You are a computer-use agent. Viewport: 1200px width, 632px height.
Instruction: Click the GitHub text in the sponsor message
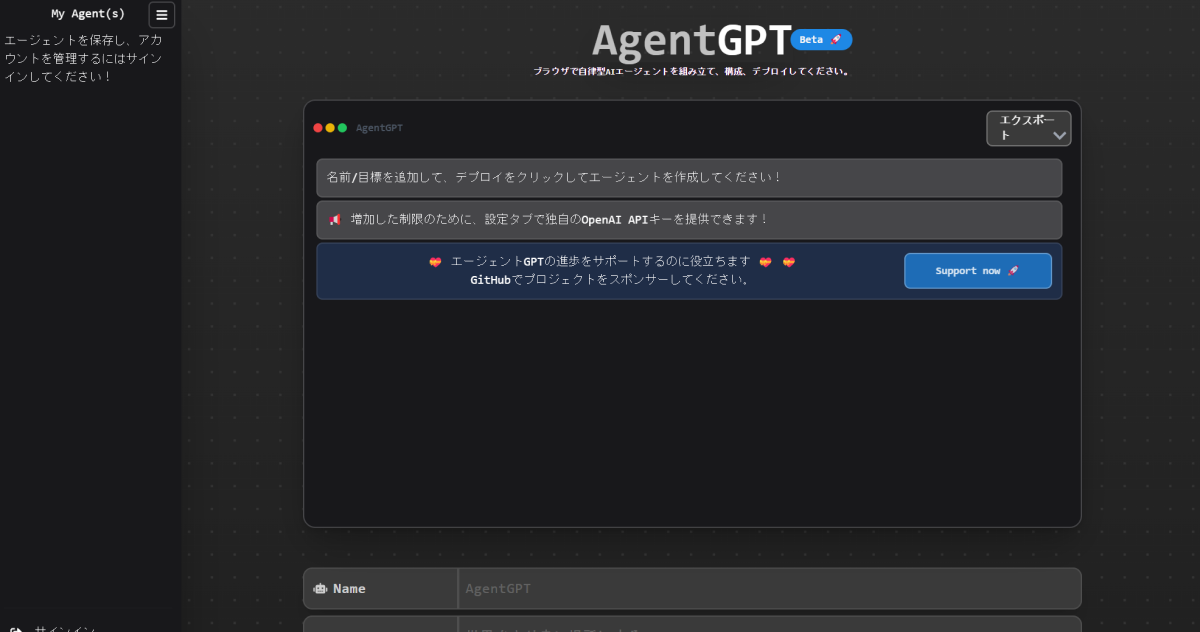tap(488, 280)
